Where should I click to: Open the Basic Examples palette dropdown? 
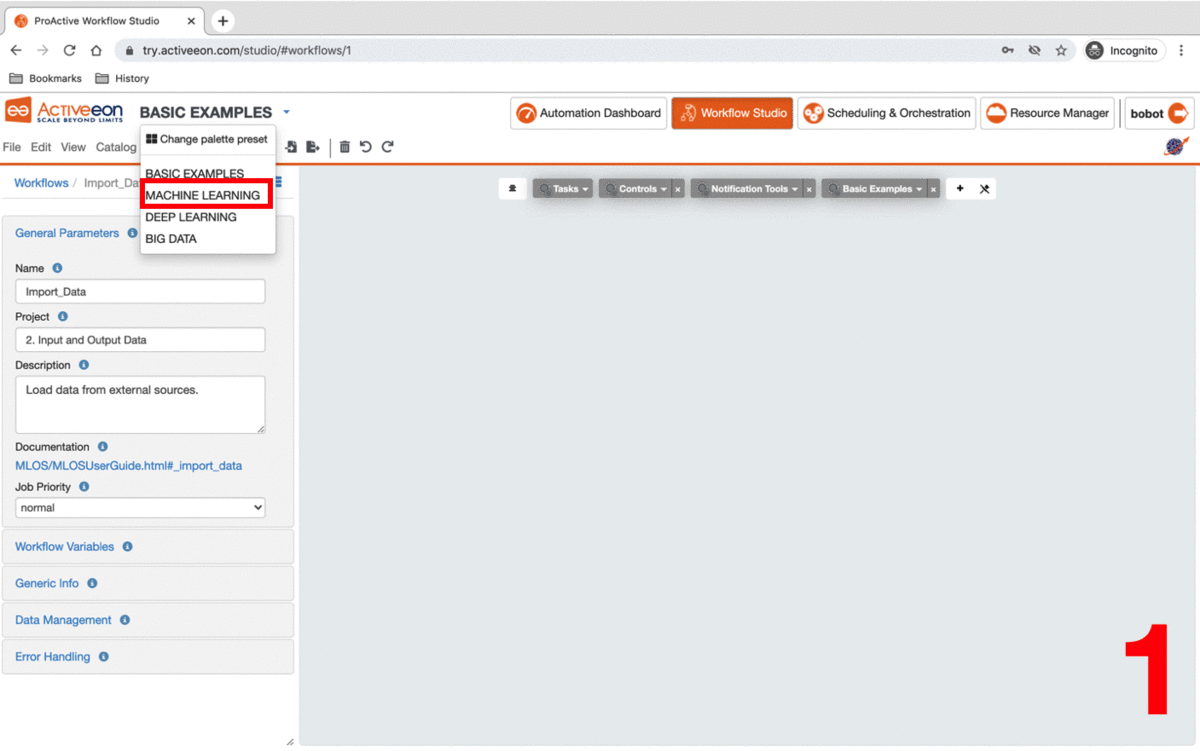click(x=875, y=189)
